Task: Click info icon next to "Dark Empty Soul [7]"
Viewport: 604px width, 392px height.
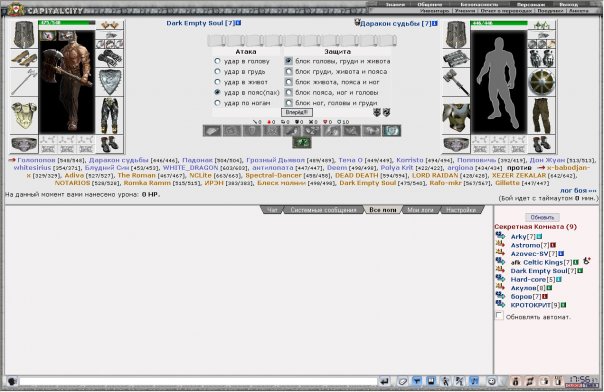Action: (238, 23)
